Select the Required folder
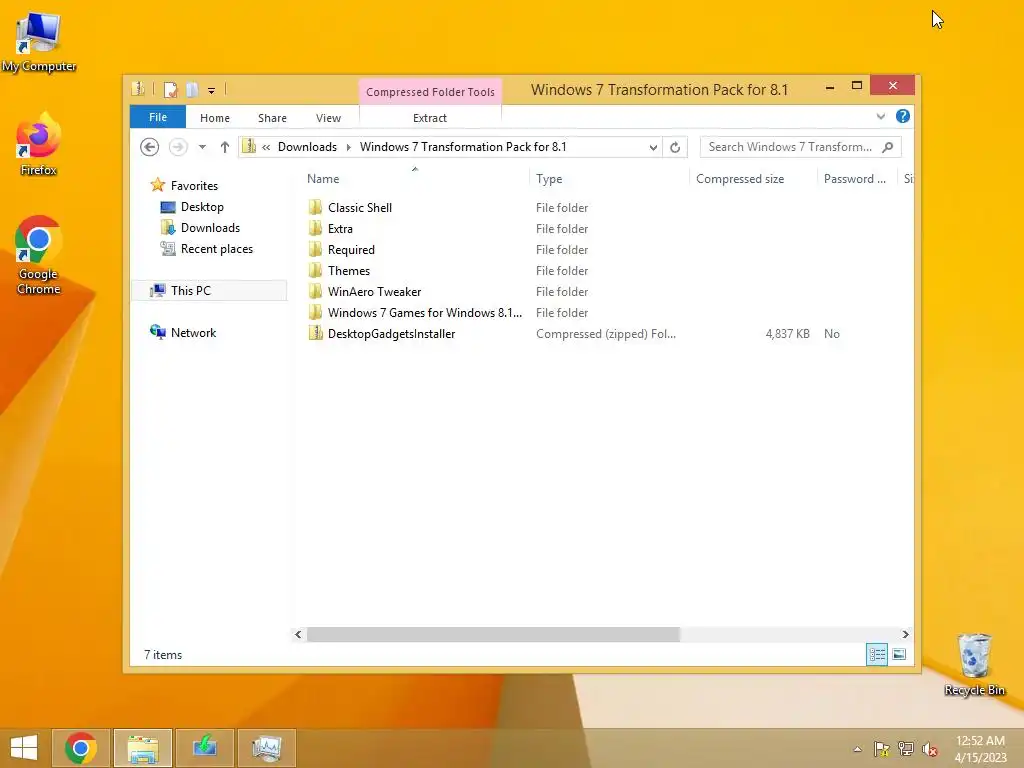 coord(351,249)
